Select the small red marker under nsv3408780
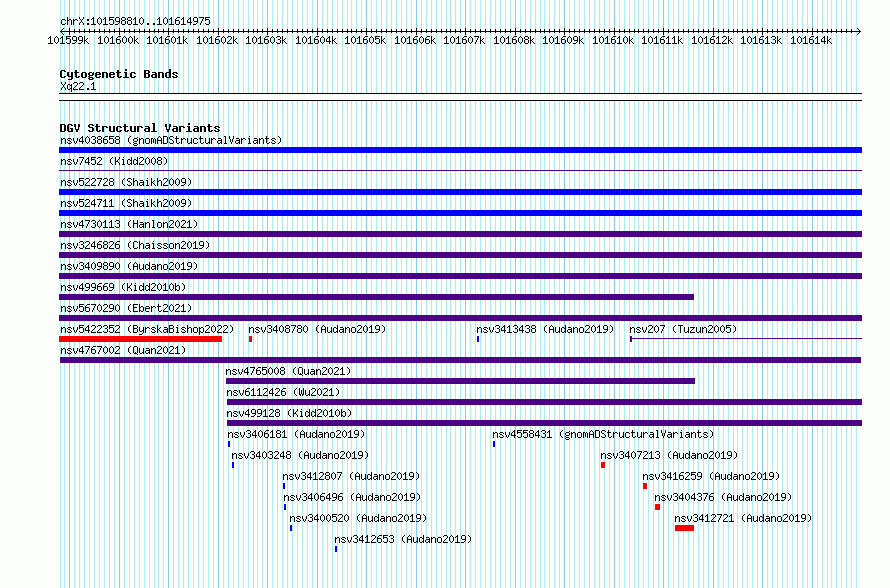This screenshot has width=890, height=588. [250, 339]
